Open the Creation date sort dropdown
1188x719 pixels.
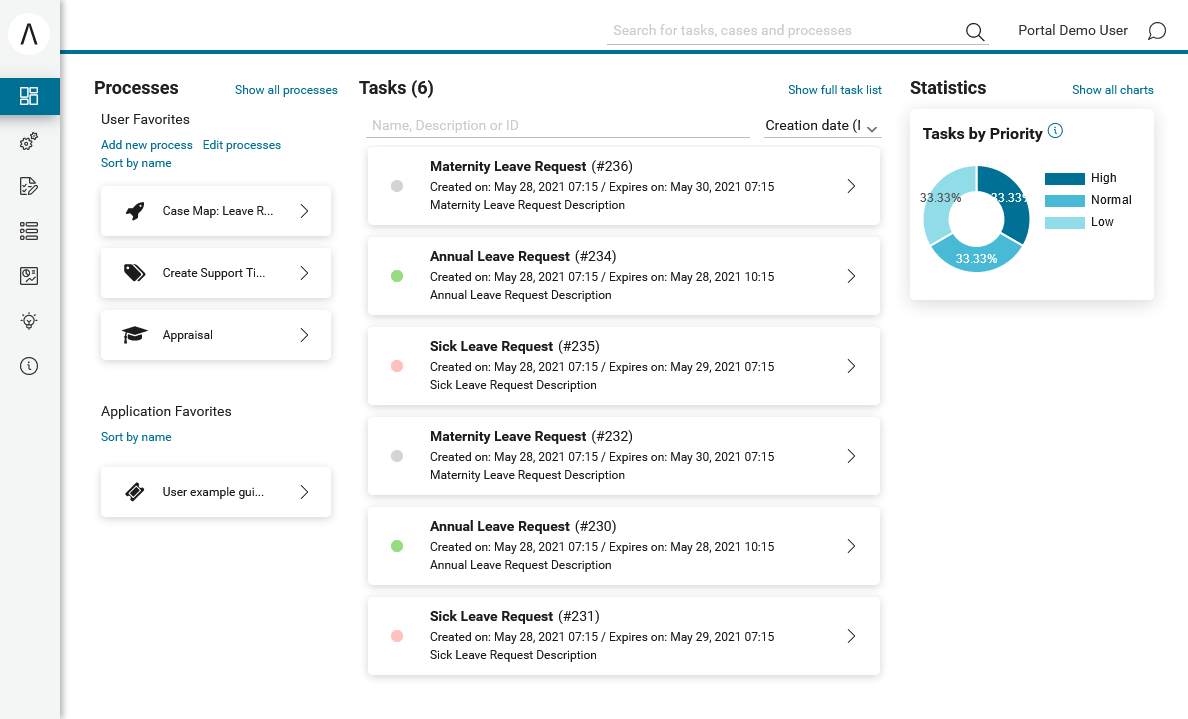[822, 126]
